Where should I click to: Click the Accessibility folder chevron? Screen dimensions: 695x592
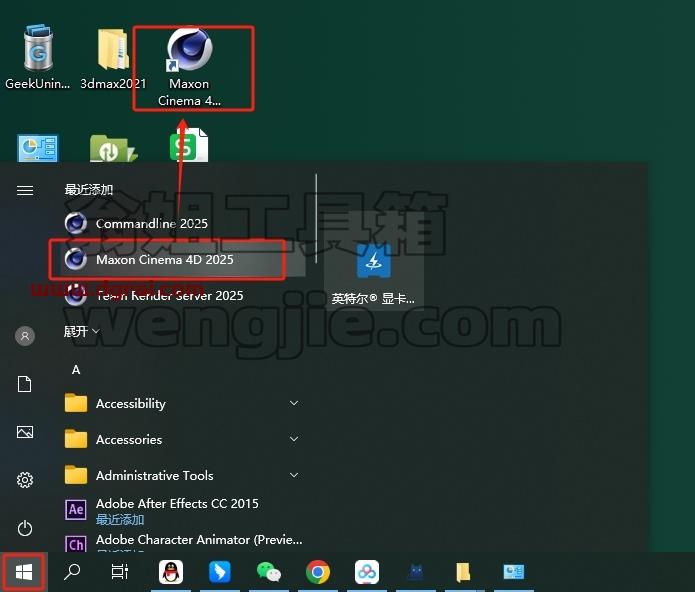294,403
